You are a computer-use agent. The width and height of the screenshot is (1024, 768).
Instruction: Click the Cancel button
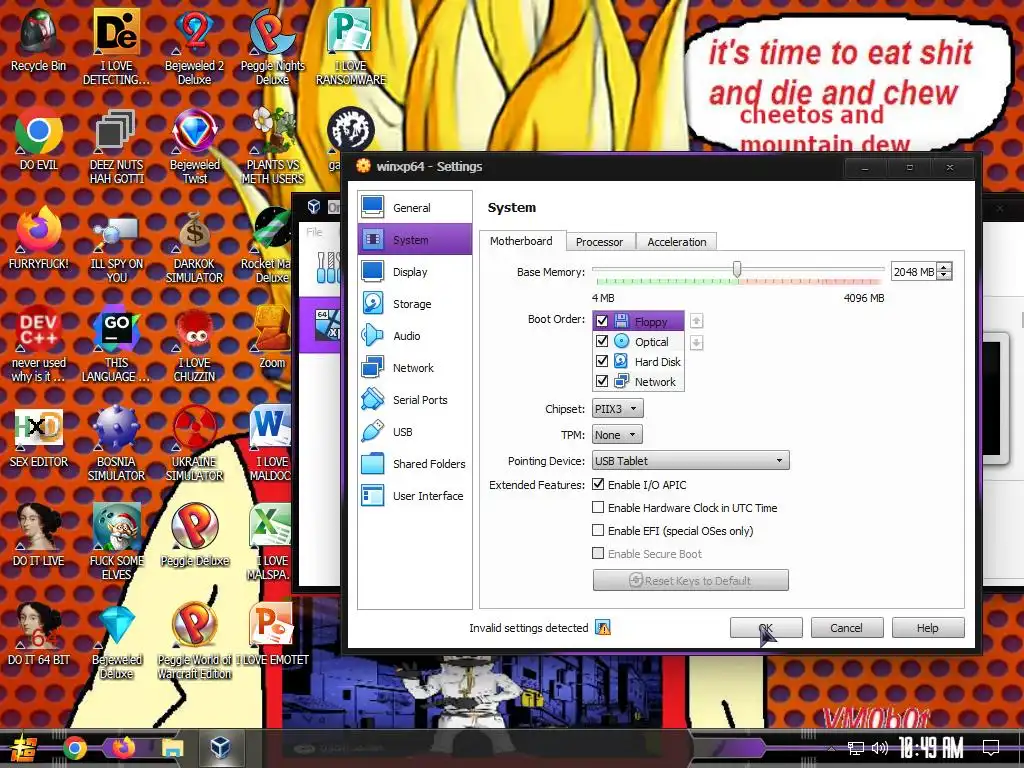pos(846,628)
